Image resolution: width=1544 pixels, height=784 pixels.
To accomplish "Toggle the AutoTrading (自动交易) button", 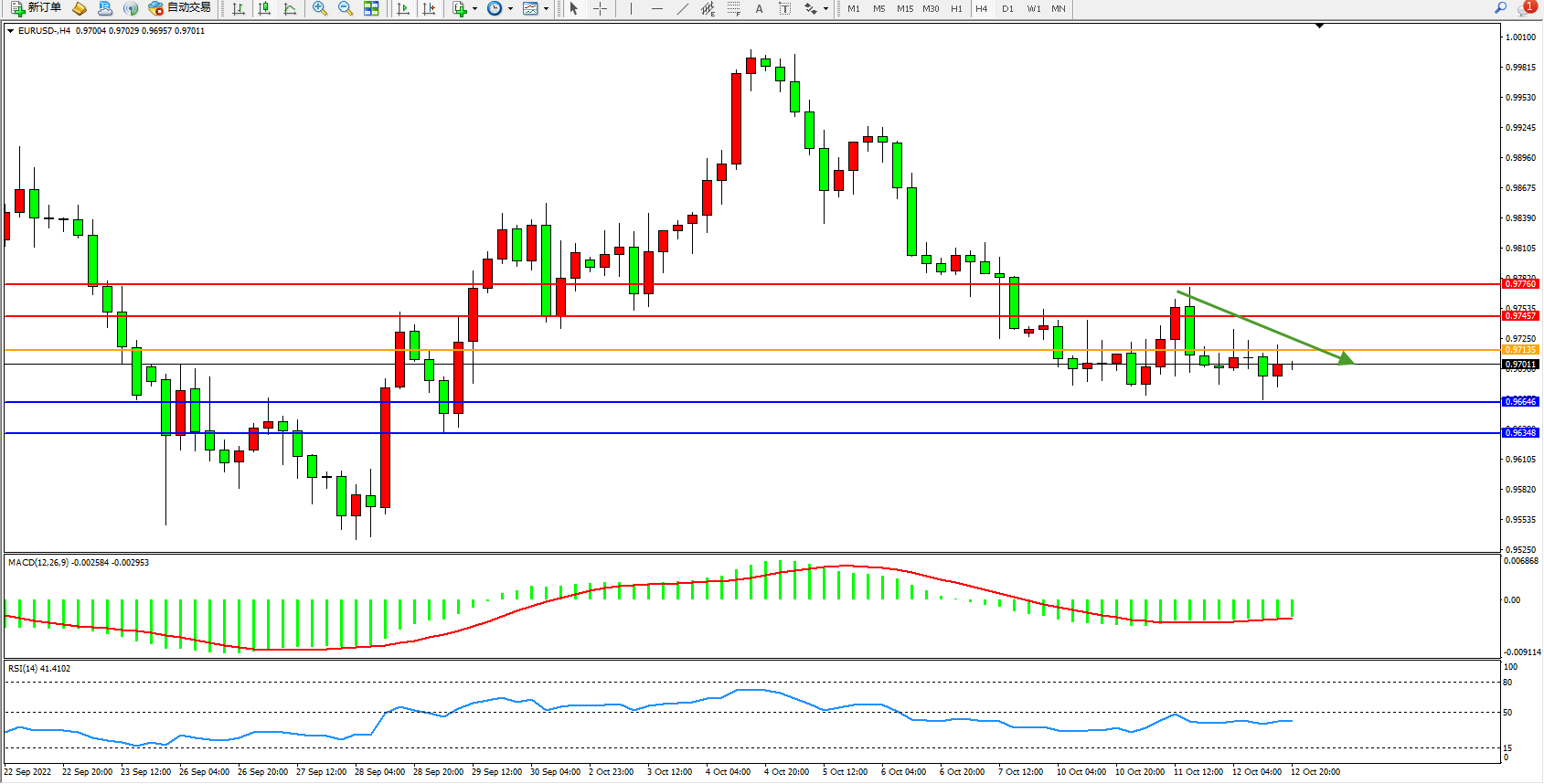I will pos(180,8).
